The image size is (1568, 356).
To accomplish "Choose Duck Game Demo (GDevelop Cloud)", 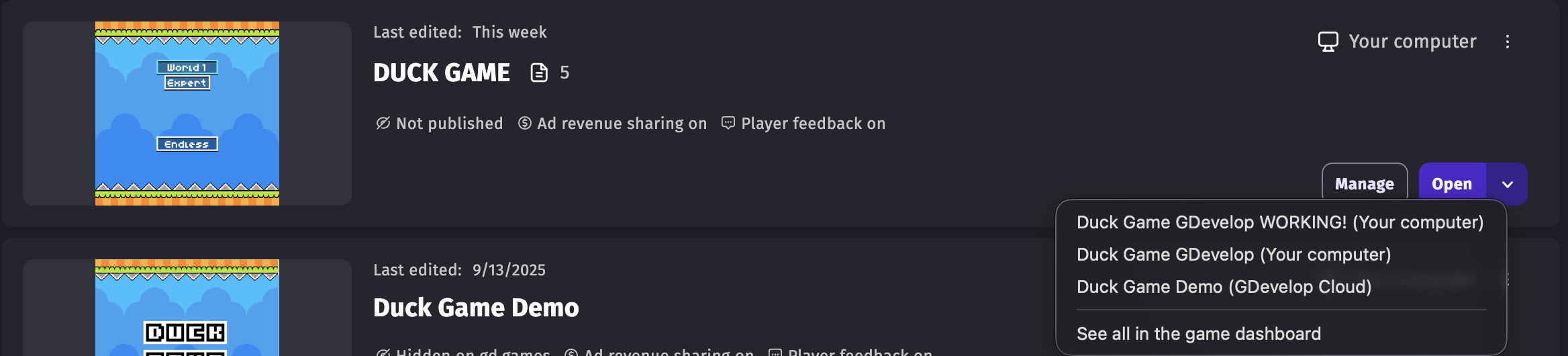I will (1224, 287).
